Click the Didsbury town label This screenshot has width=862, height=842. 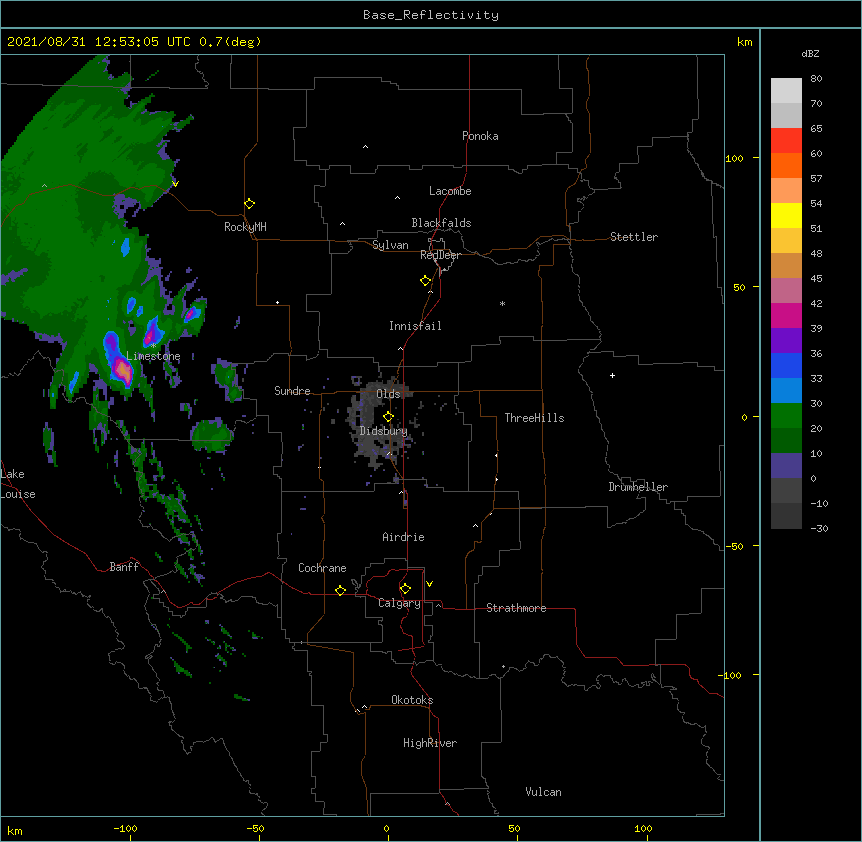tap(383, 431)
